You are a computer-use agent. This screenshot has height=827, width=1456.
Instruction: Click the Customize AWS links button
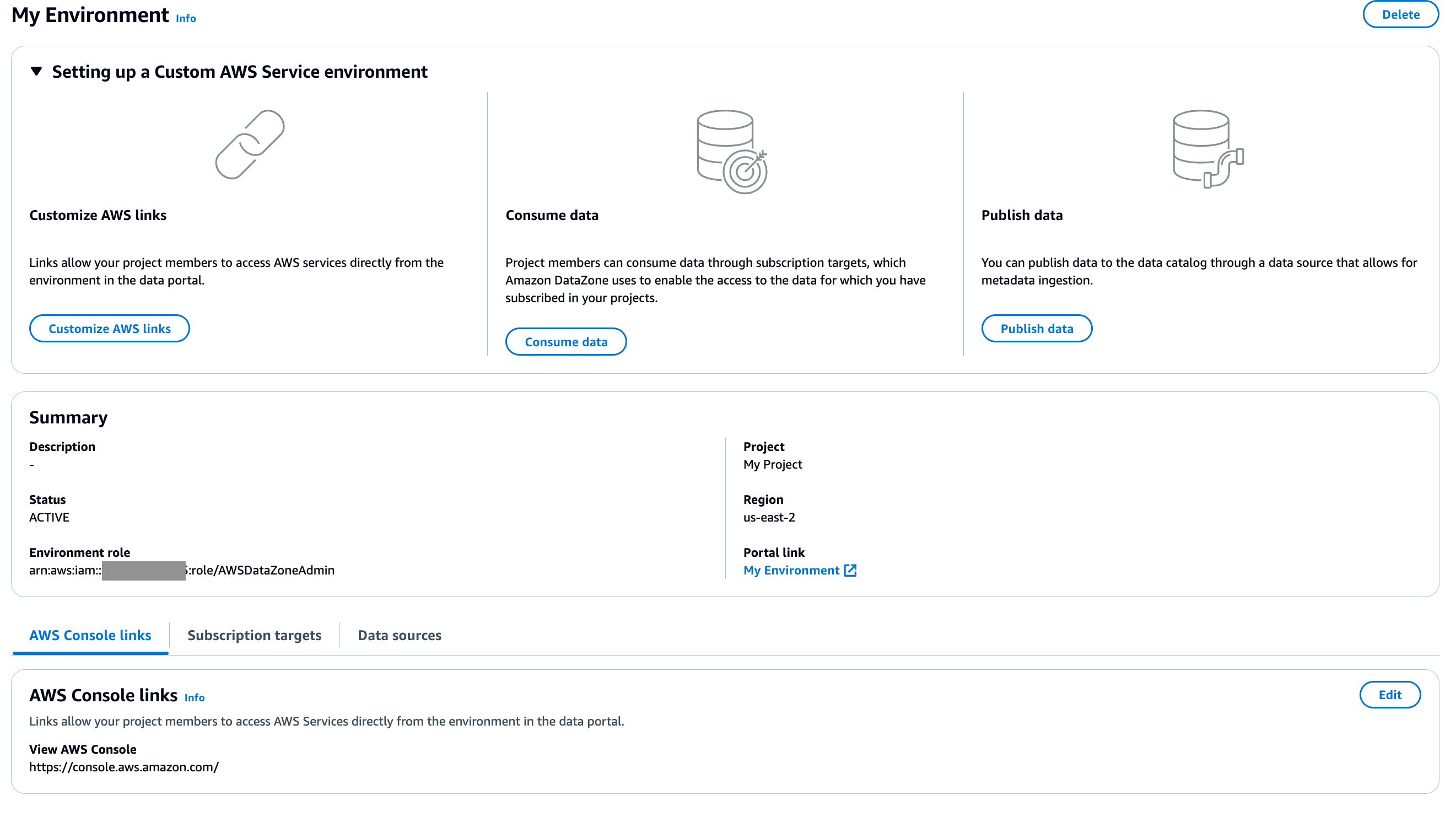coord(109,328)
